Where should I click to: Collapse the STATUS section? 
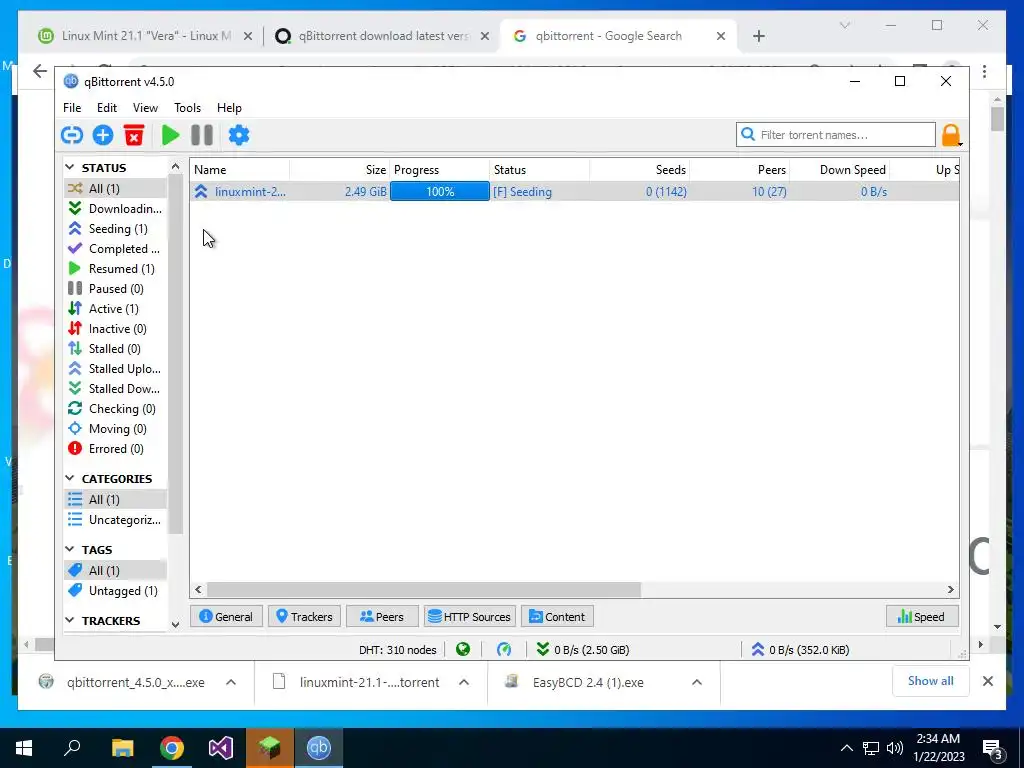coord(70,168)
